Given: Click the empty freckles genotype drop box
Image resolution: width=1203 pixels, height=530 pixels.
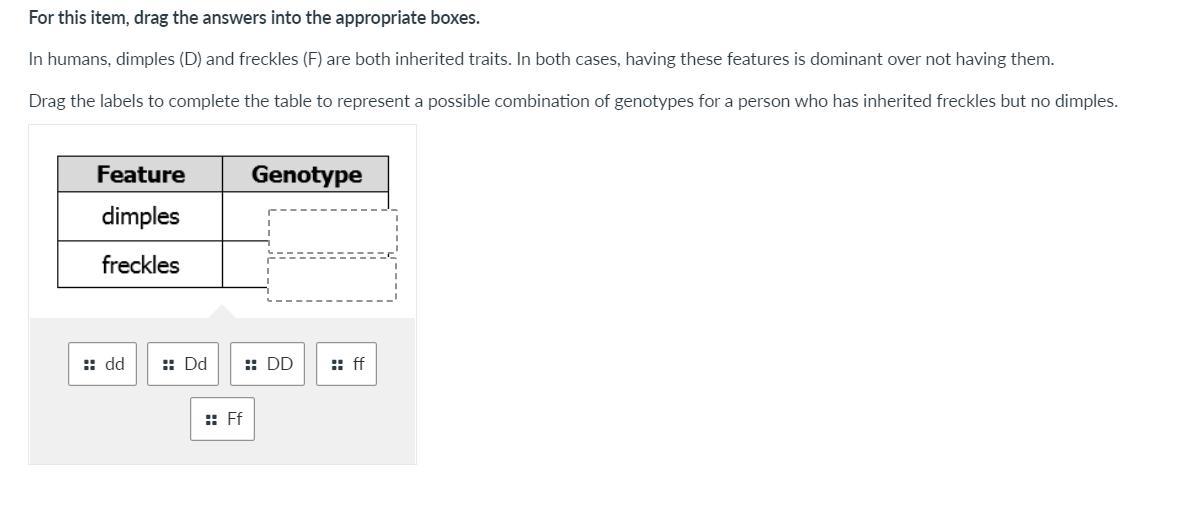Looking at the screenshot, I should [x=332, y=279].
